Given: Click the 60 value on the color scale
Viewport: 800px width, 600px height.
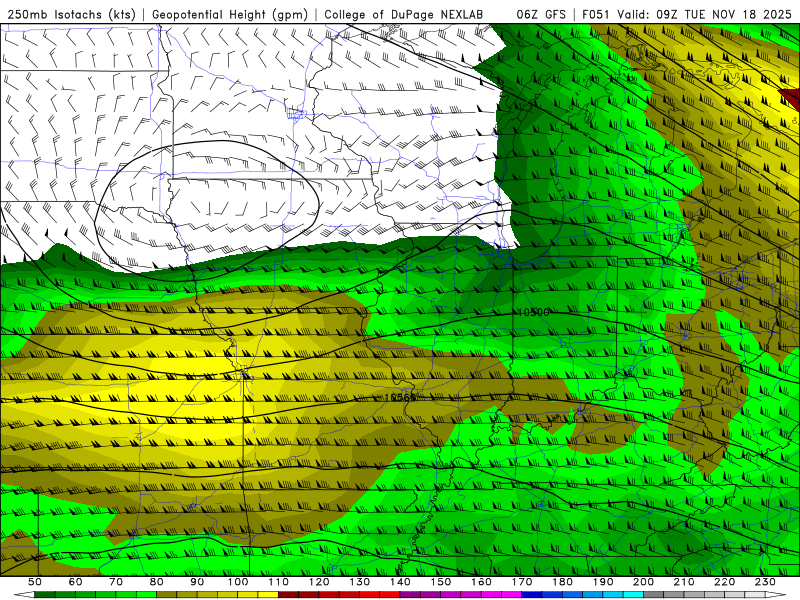Looking at the screenshot, I should coord(75,582).
